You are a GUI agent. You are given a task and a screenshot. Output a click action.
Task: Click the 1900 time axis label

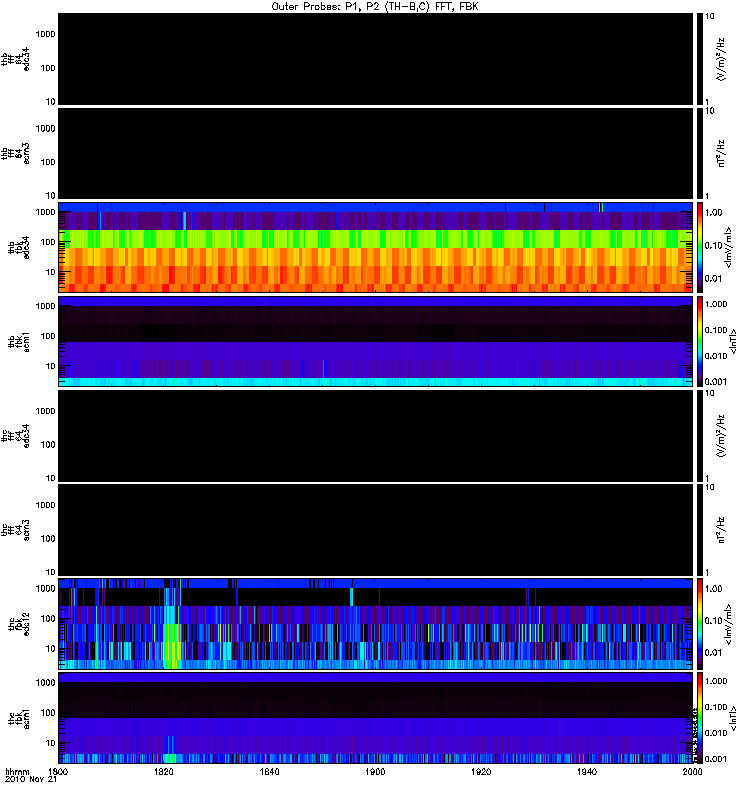[x=375, y=772]
